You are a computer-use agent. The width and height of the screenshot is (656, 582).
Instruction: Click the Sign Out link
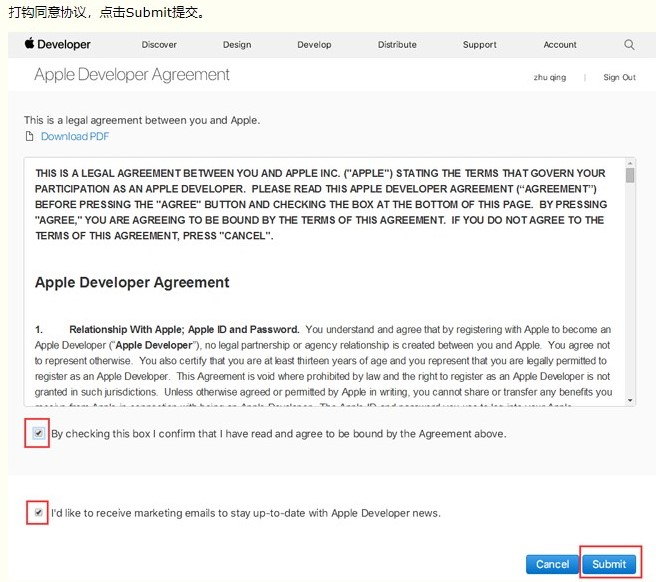pos(619,77)
